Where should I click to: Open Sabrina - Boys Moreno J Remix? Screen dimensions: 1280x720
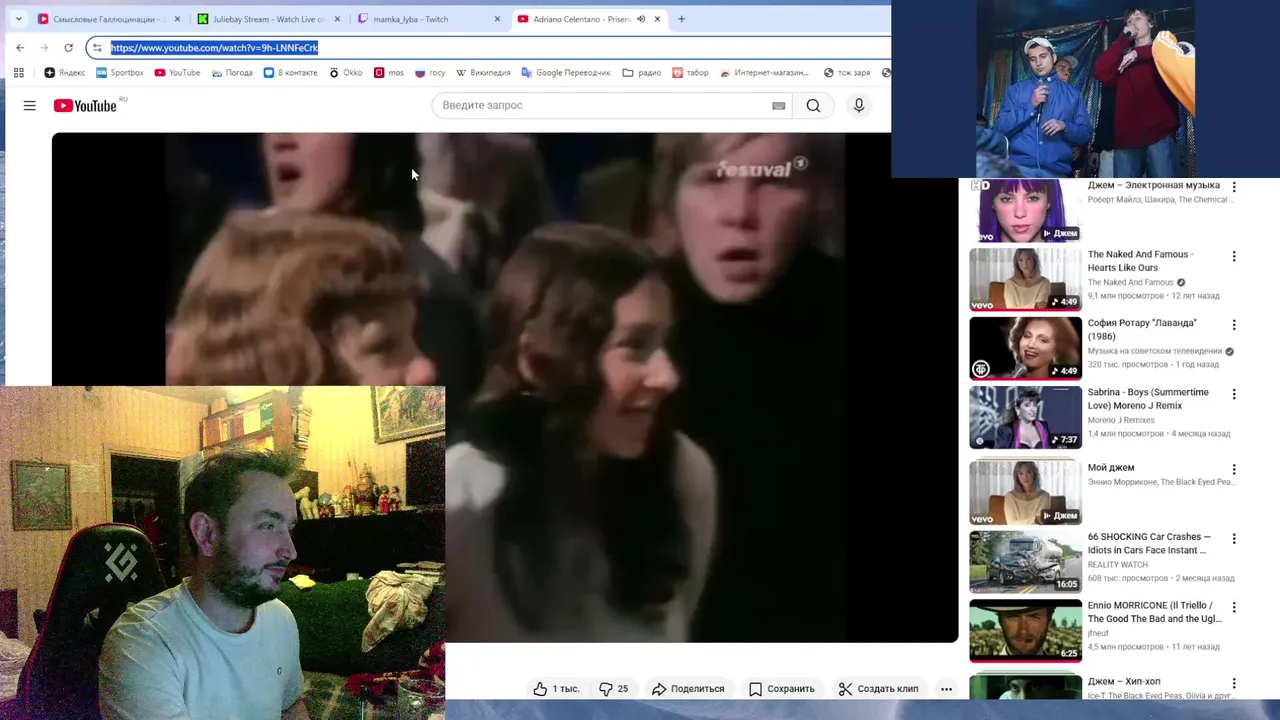(1148, 398)
